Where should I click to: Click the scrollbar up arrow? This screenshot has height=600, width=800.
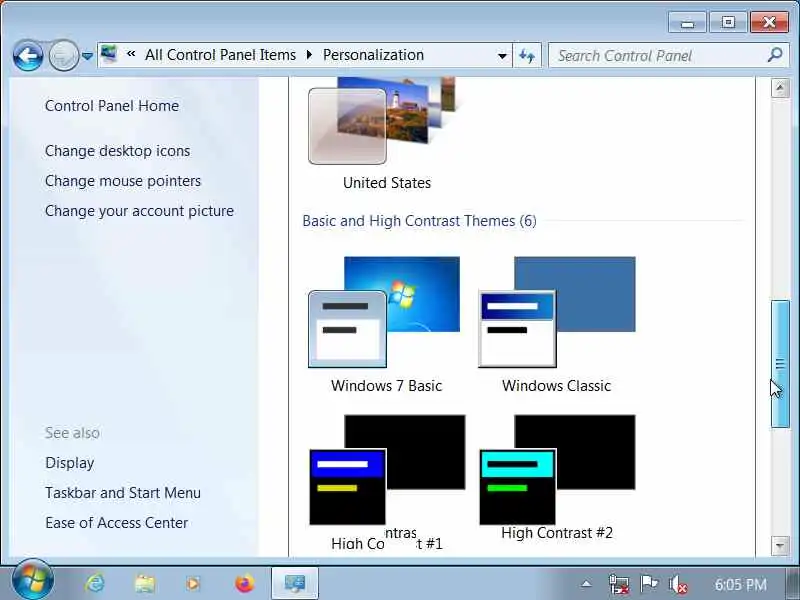(780, 88)
